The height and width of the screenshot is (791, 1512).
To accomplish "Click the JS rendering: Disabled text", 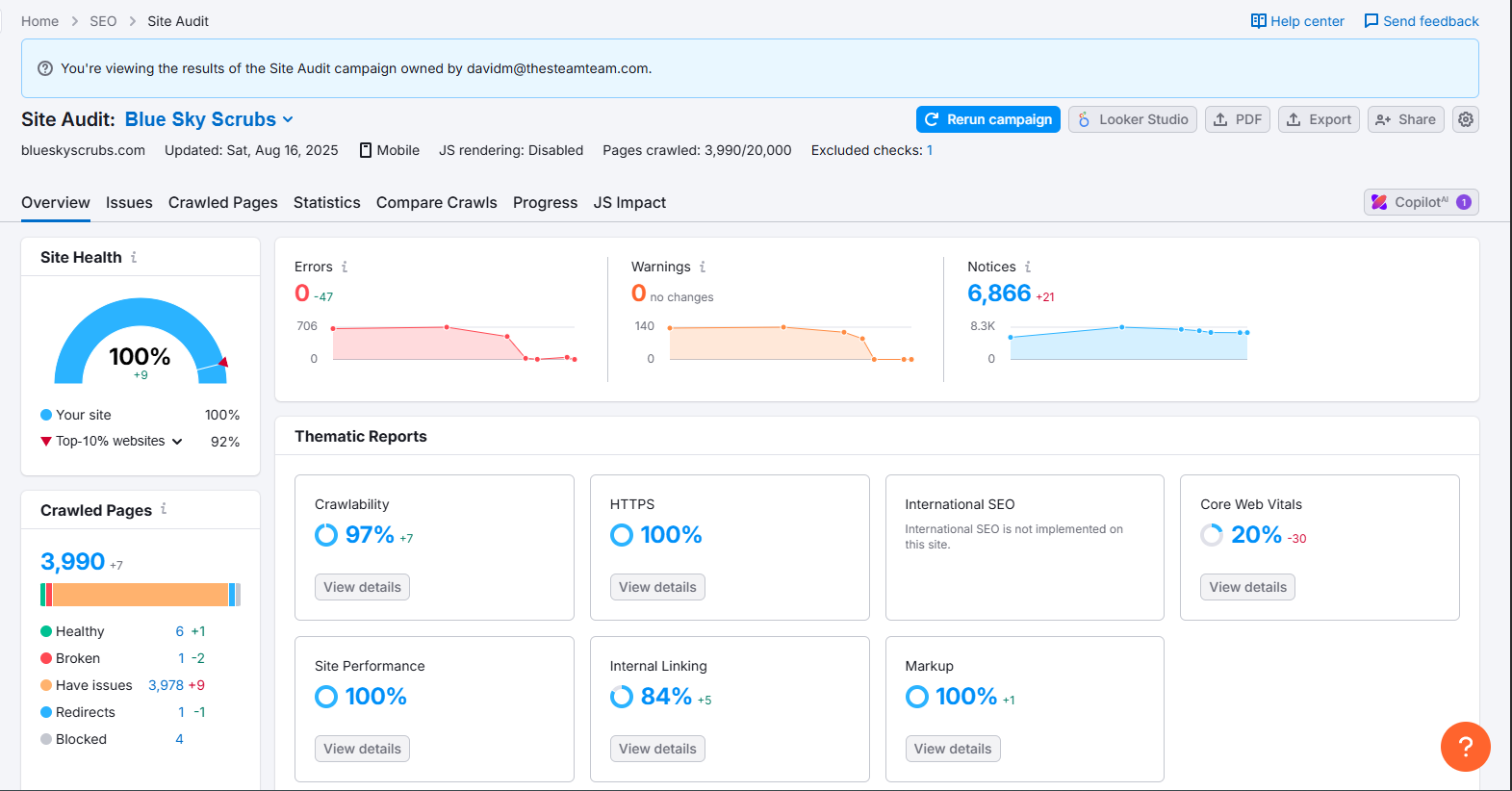I will (x=511, y=150).
